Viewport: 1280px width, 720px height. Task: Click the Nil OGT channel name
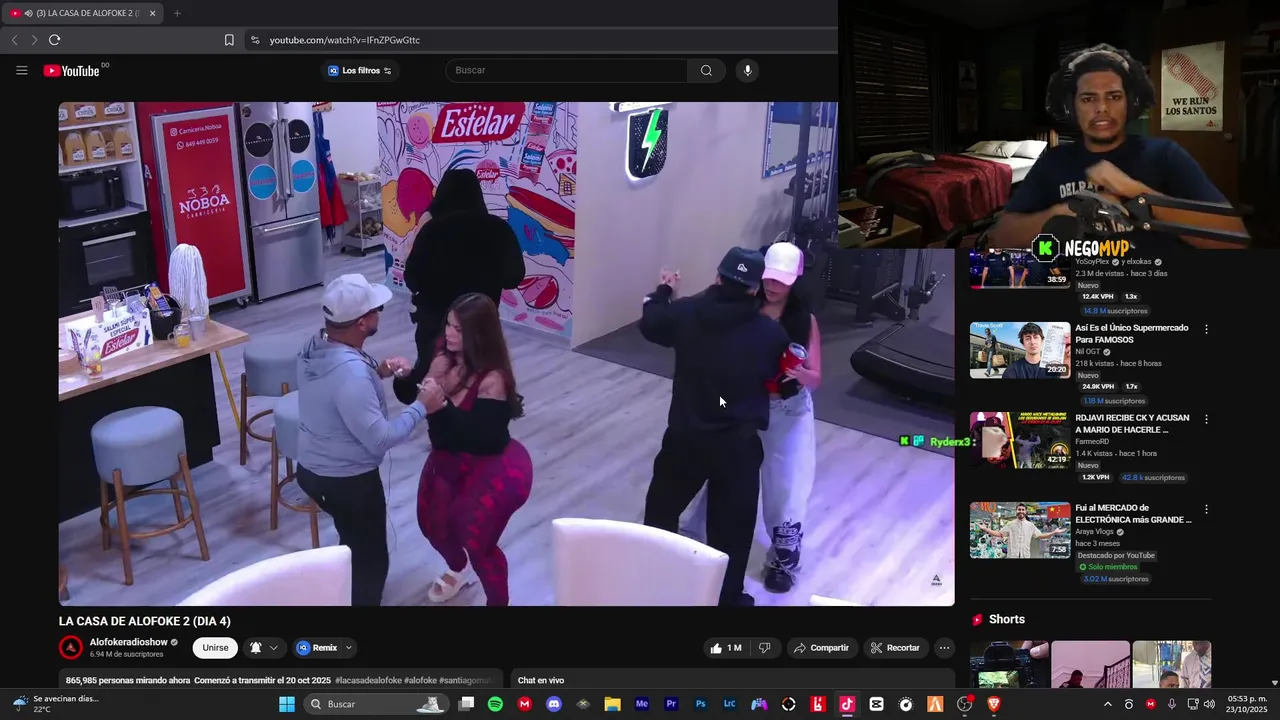pos(1088,352)
